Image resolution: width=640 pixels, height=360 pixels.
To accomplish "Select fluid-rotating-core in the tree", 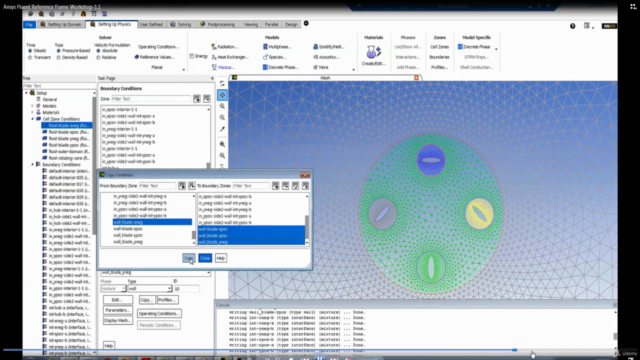I will click(68, 158).
